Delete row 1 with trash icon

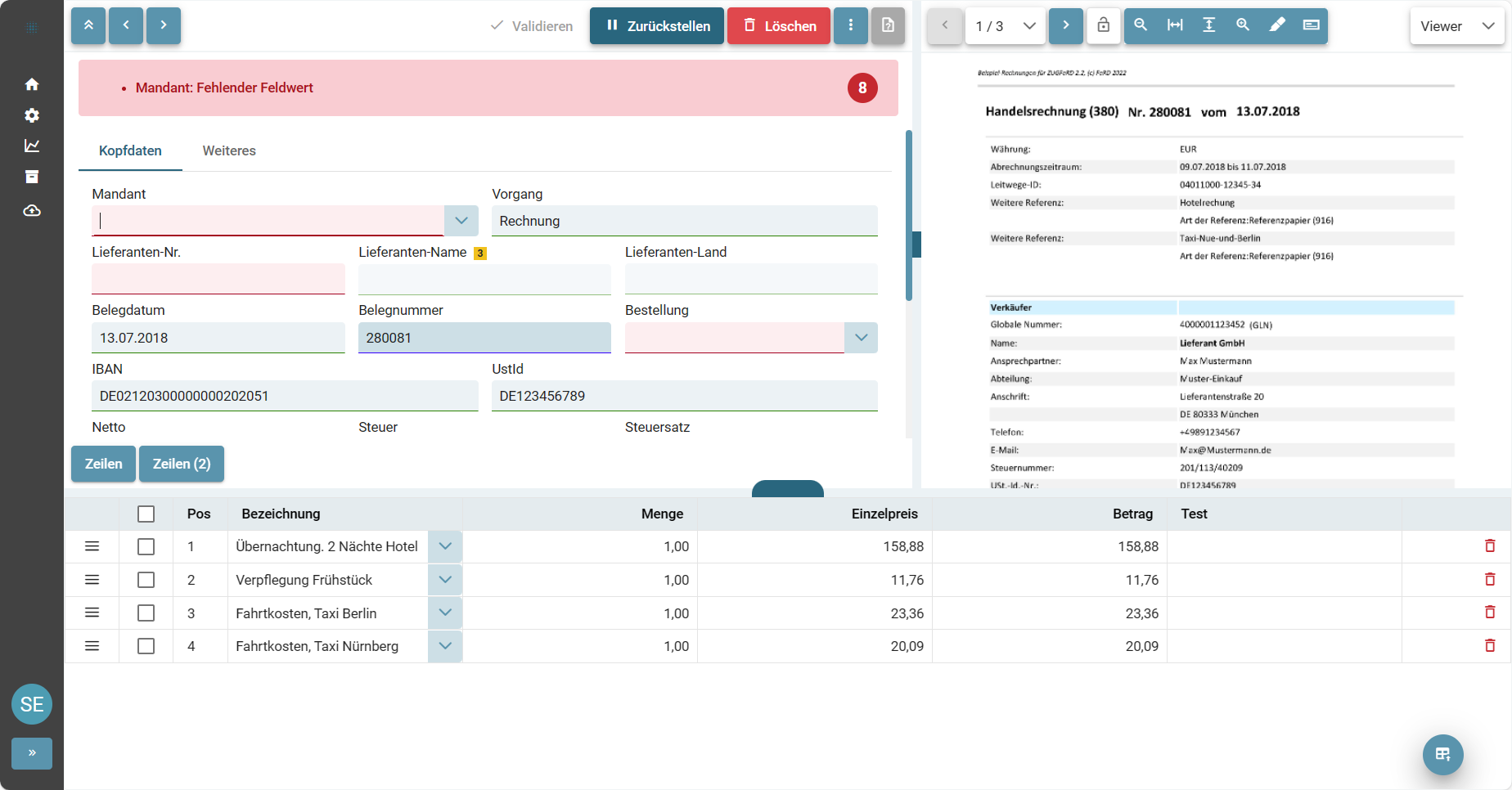click(1490, 545)
